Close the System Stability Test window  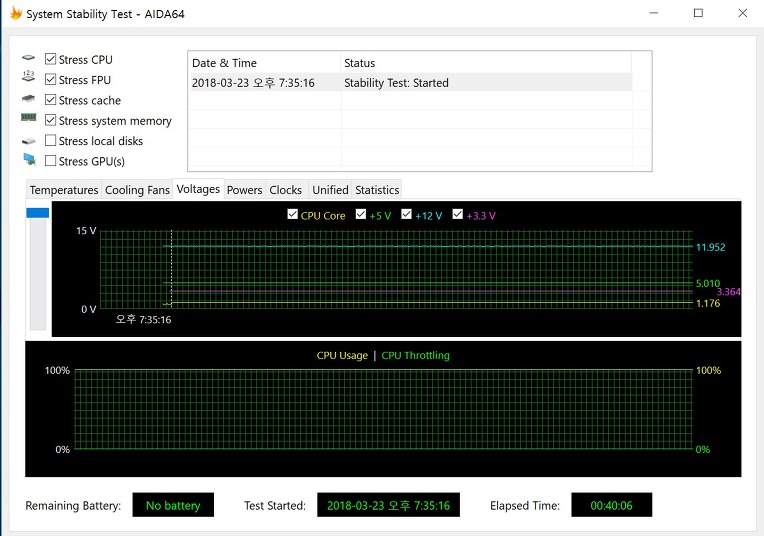[x=743, y=13]
